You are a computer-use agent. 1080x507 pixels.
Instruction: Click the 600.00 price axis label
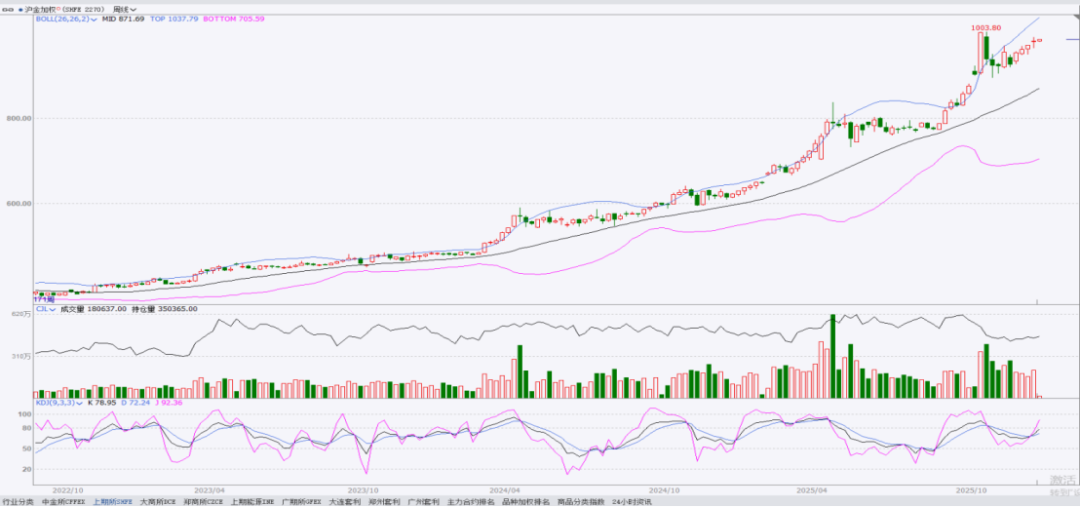(x=17, y=204)
